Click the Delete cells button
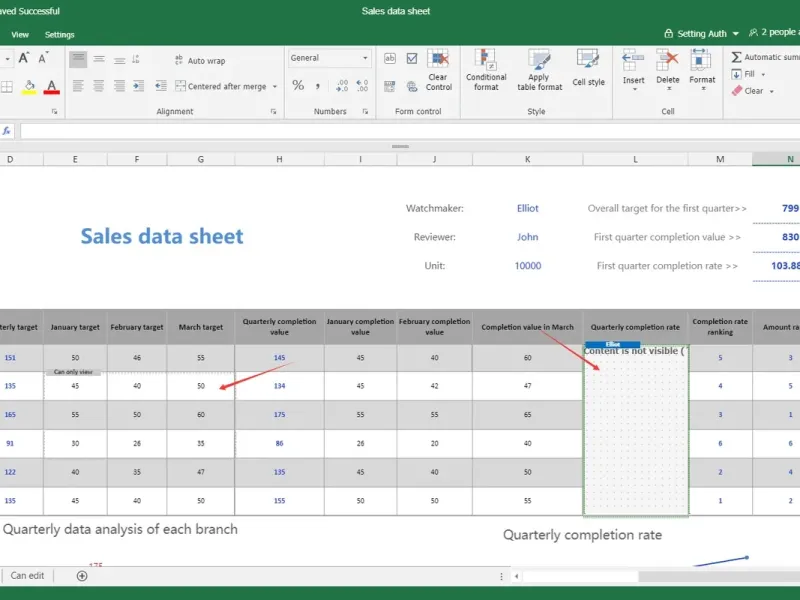 point(668,68)
